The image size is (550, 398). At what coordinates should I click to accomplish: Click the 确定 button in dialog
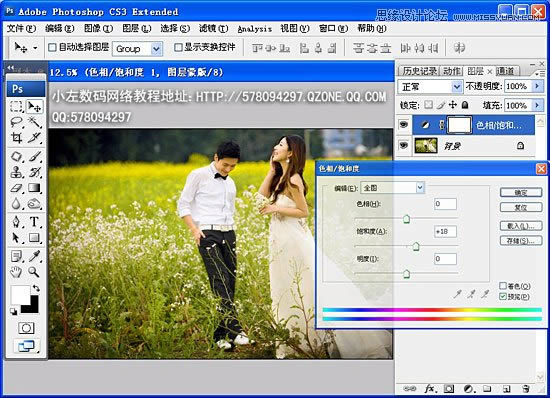(521, 193)
